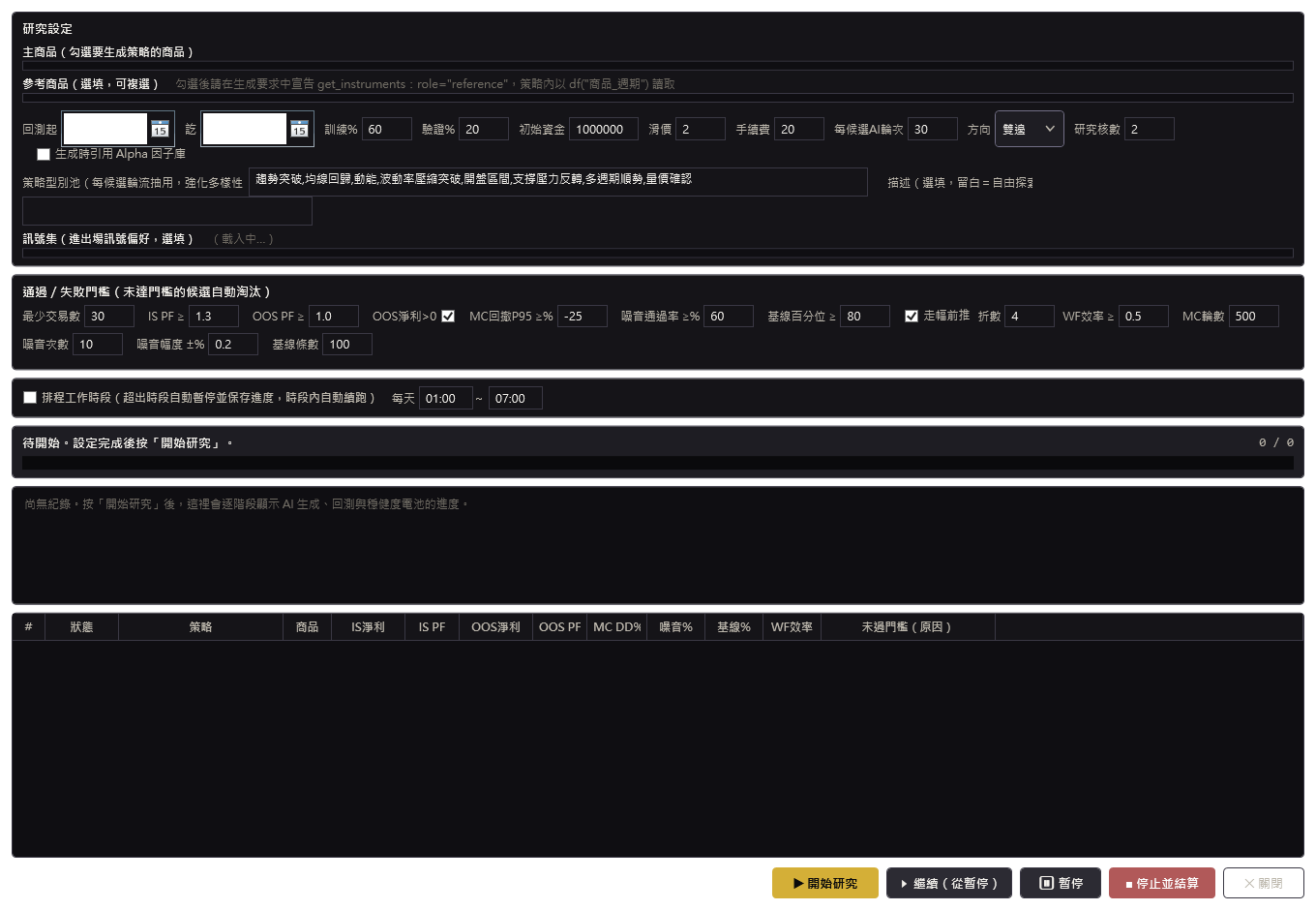Click the 噪音通過率 field showing 60
The height and width of the screenshot is (910, 1316).
pos(729,316)
